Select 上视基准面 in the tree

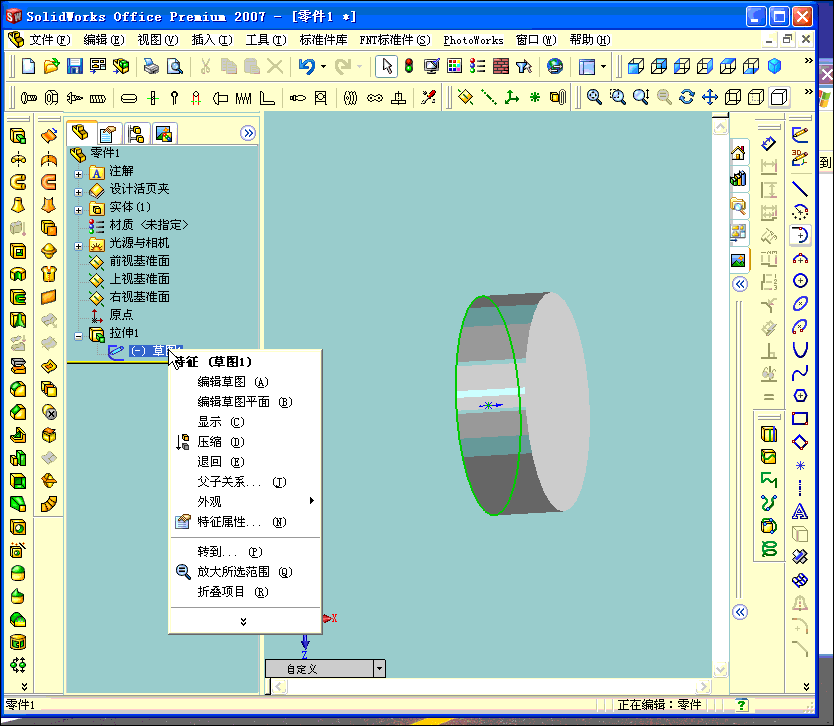click(x=139, y=279)
